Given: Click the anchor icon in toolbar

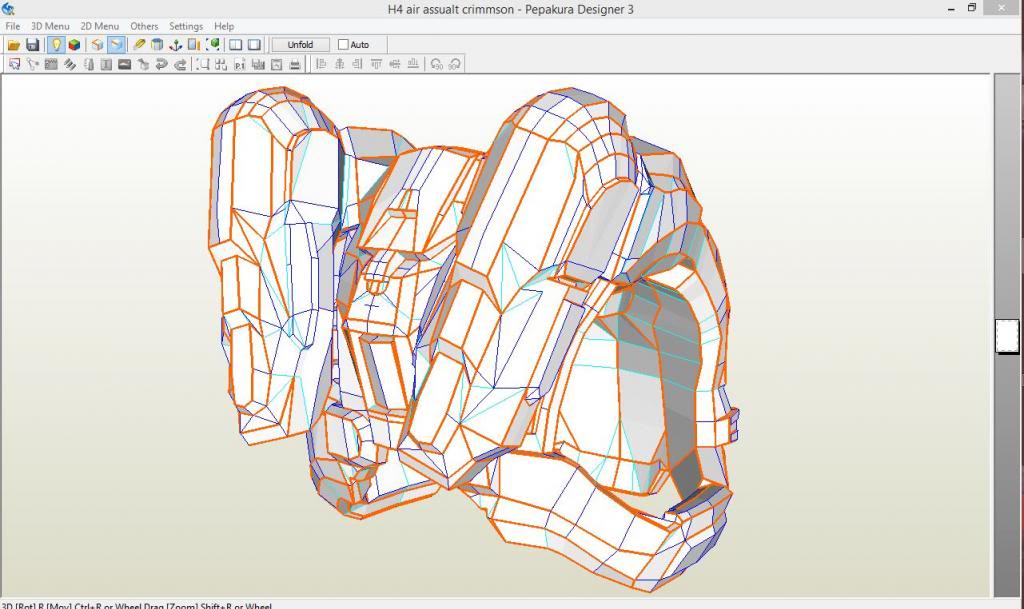Looking at the screenshot, I should tap(176, 45).
